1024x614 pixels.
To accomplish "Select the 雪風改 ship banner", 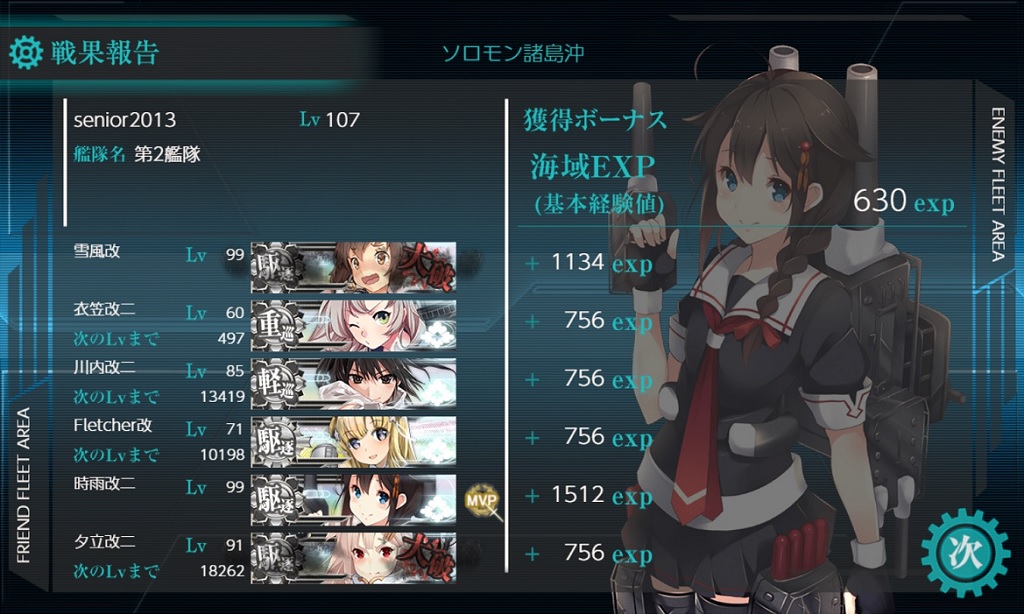I will pyautogui.click(x=353, y=267).
